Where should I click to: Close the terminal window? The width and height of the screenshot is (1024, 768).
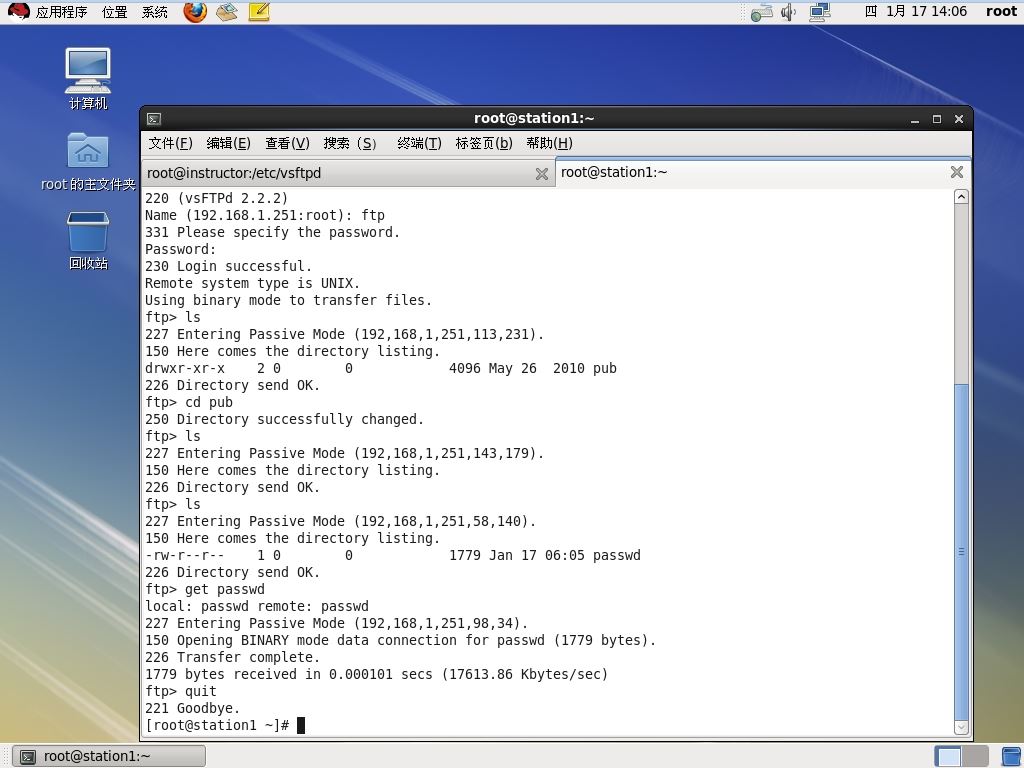959,119
